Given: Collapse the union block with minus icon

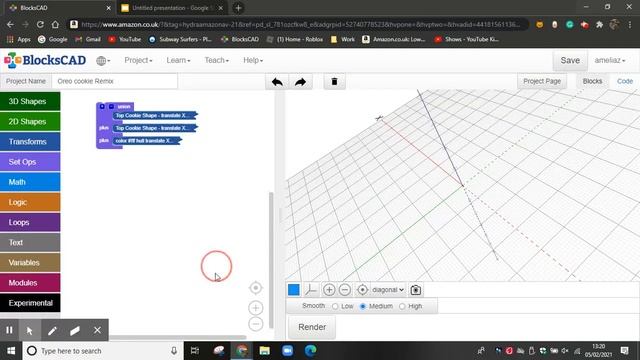Looking at the screenshot, I should coord(111,107).
